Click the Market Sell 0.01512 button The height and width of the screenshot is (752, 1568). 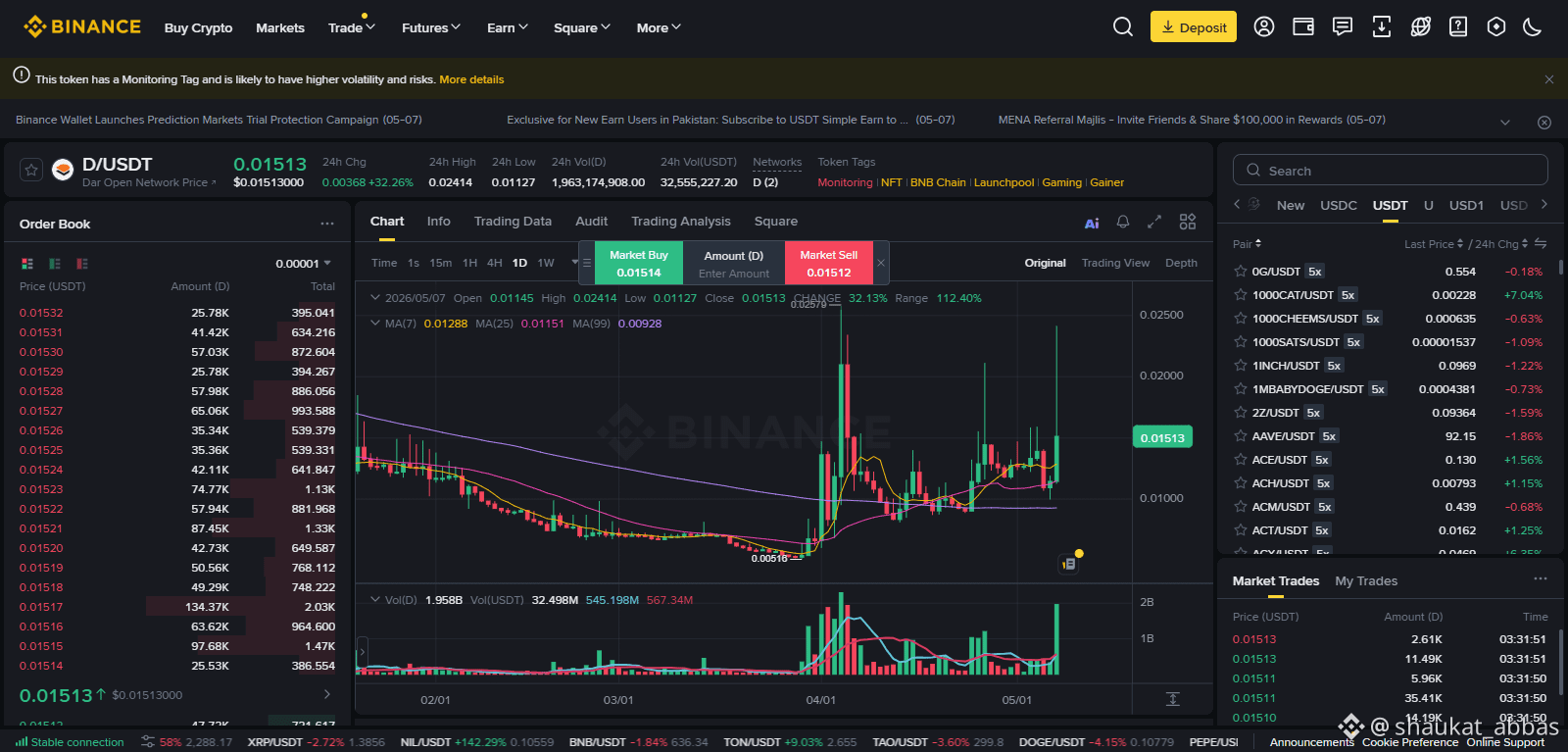click(829, 263)
